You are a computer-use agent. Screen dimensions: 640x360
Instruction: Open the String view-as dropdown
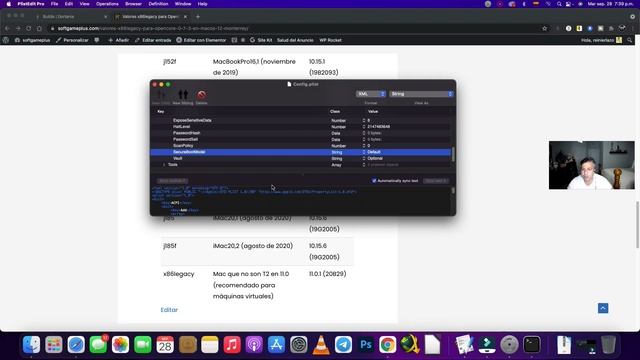(x=421, y=94)
